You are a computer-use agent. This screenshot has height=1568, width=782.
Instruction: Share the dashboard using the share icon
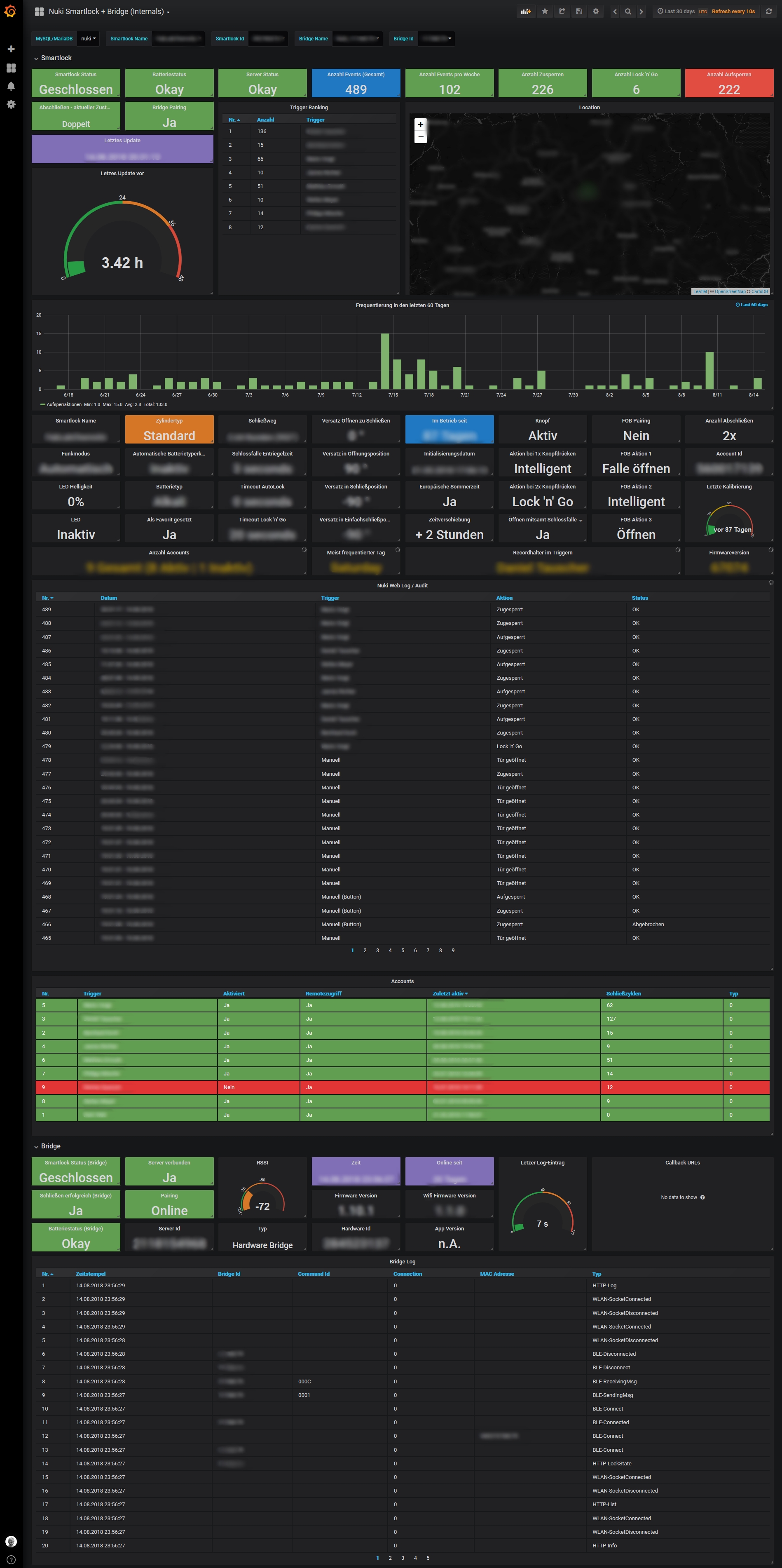[x=562, y=12]
